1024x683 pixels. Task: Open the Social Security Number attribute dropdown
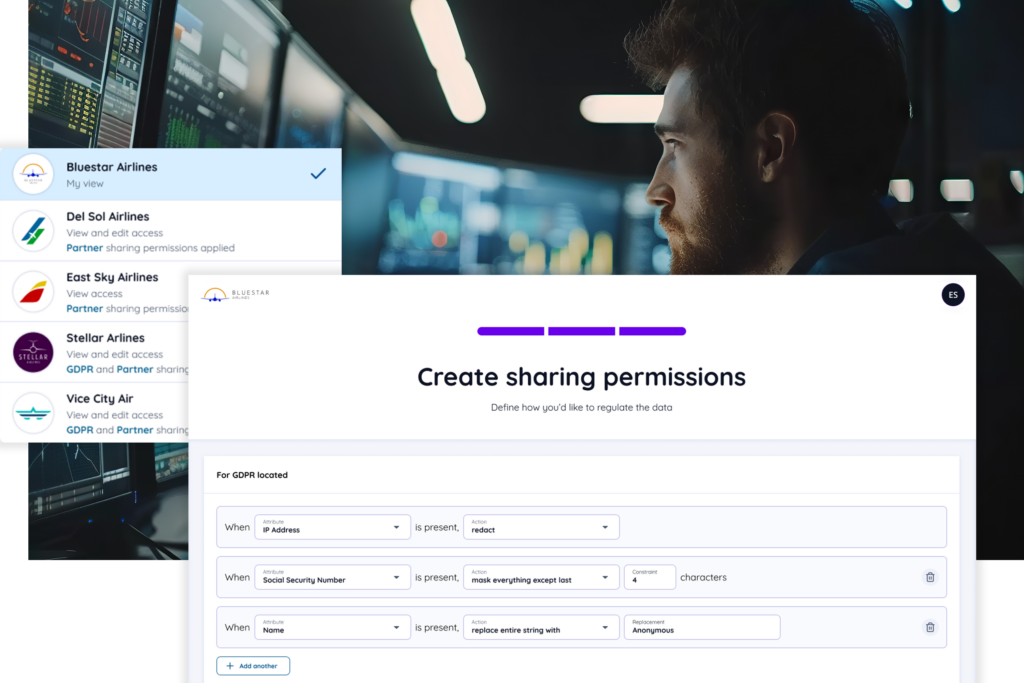click(332, 577)
